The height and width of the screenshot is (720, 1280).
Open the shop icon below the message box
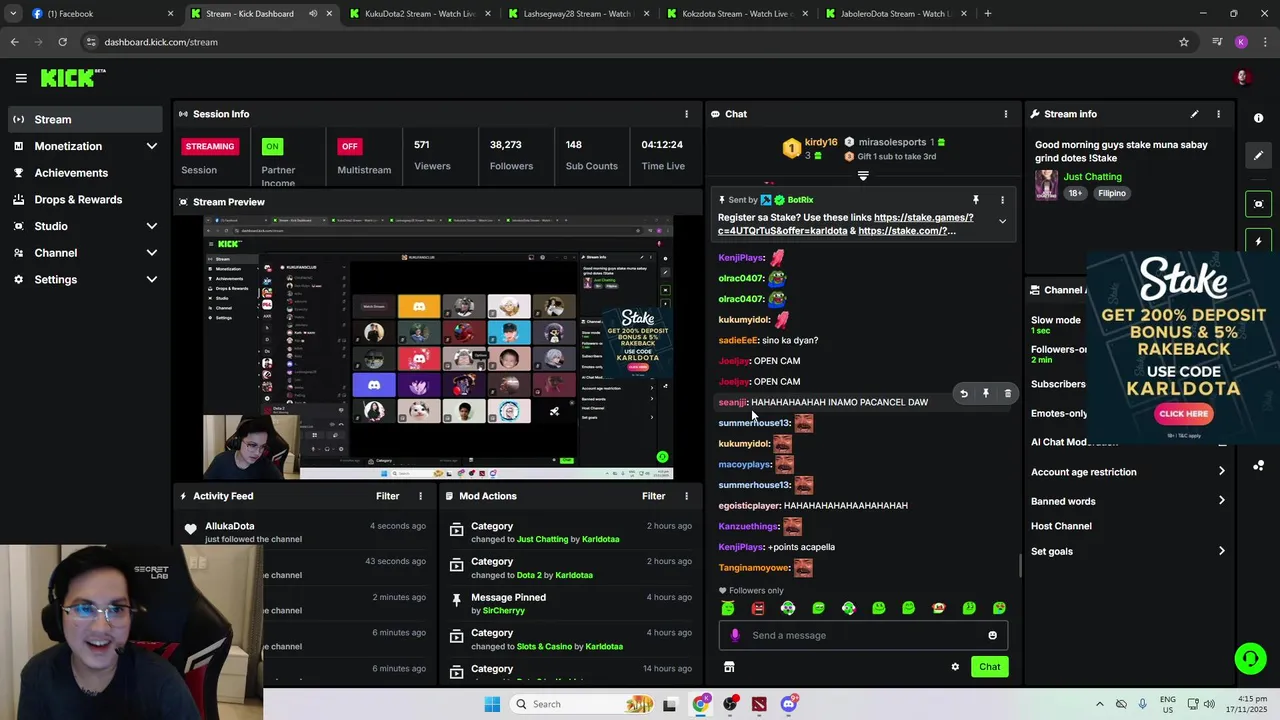tap(729, 667)
